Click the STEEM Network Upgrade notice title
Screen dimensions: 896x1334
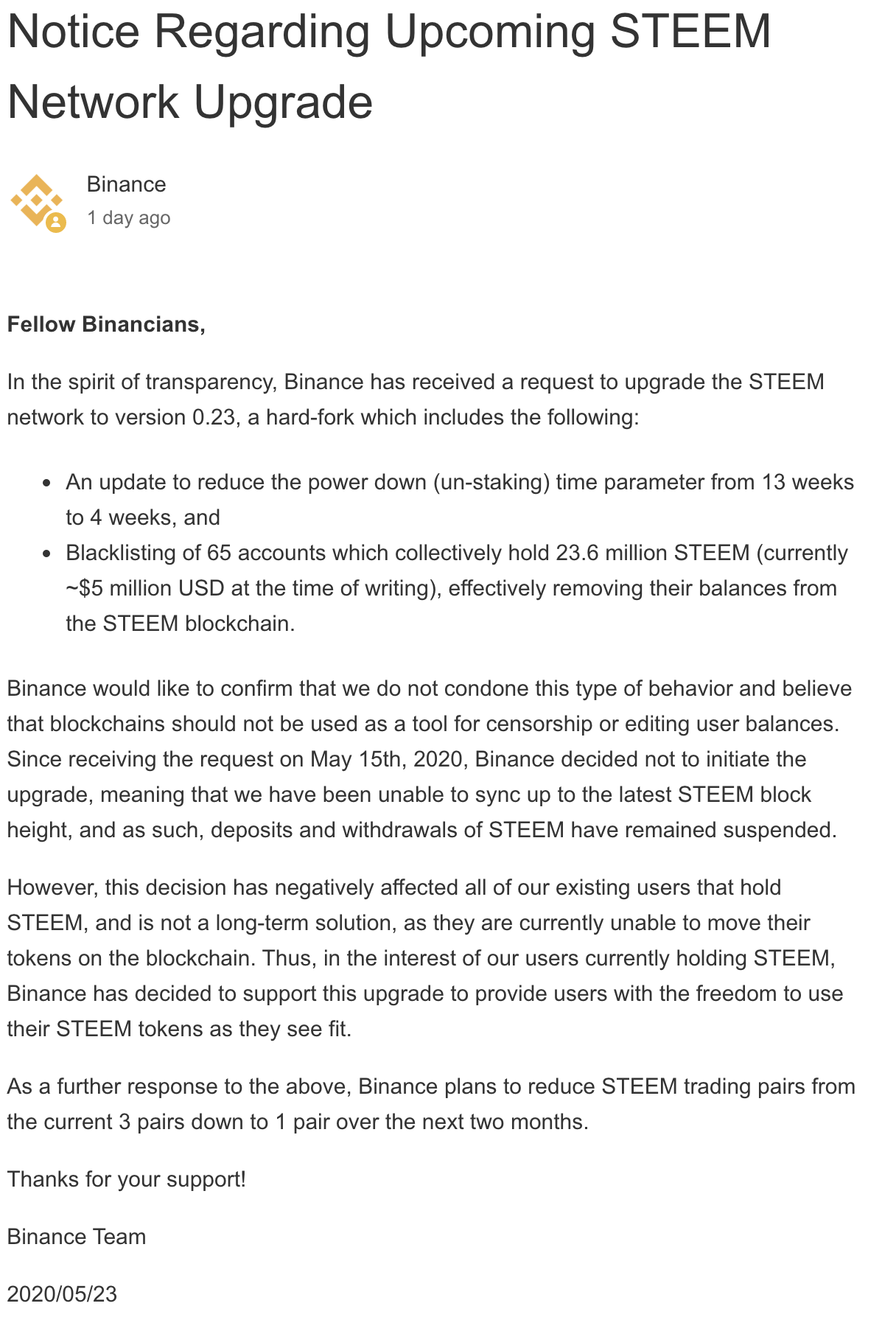coord(388,66)
